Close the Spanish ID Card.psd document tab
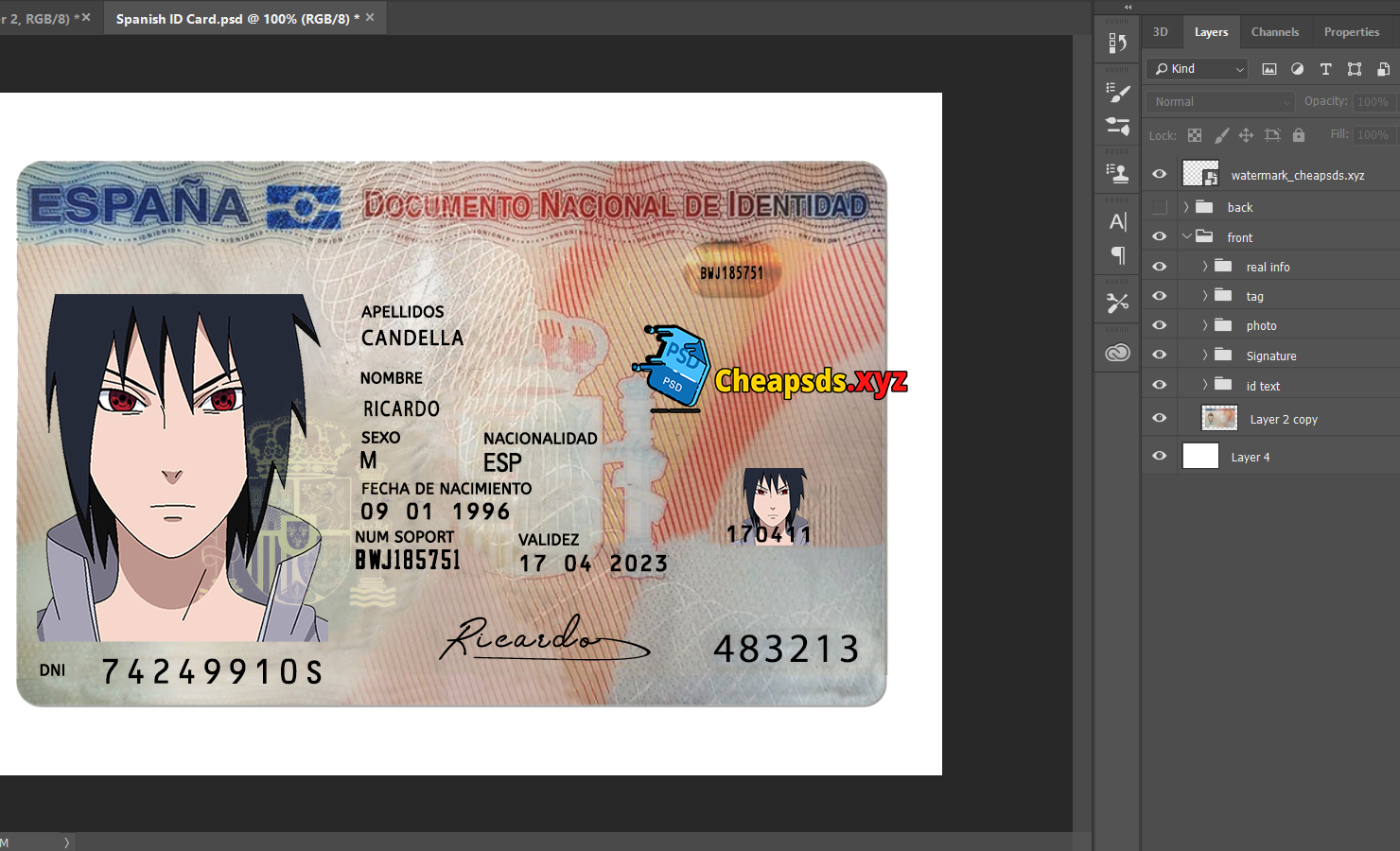This screenshot has height=851, width=1400. (x=370, y=18)
